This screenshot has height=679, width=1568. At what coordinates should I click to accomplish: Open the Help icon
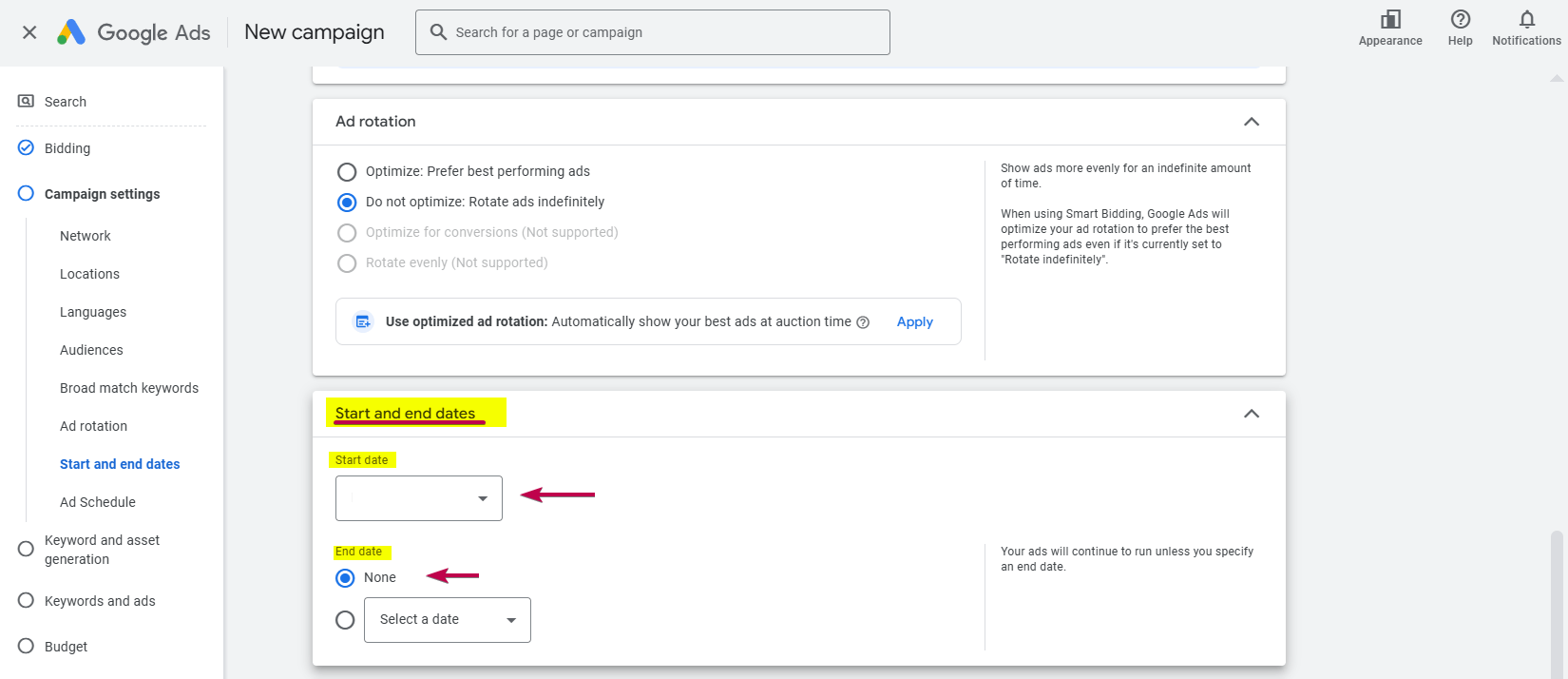click(1460, 20)
